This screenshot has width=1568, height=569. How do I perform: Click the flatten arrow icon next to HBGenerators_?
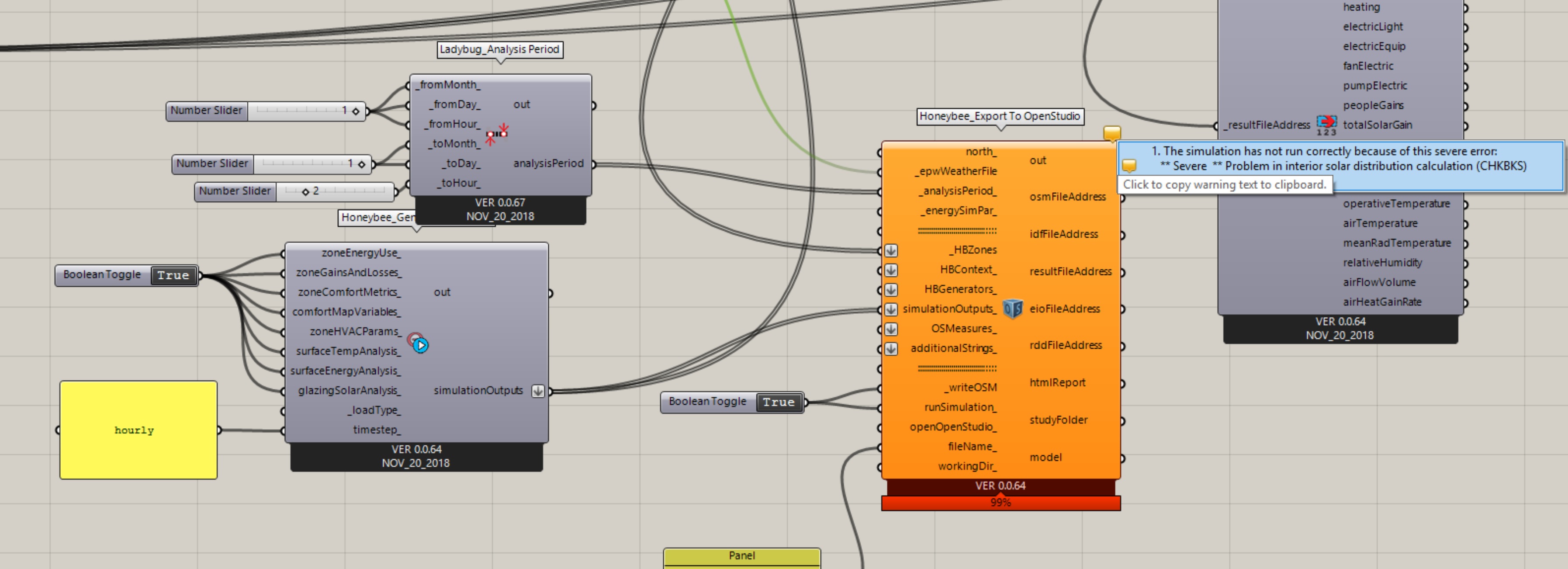pos(891,290)
